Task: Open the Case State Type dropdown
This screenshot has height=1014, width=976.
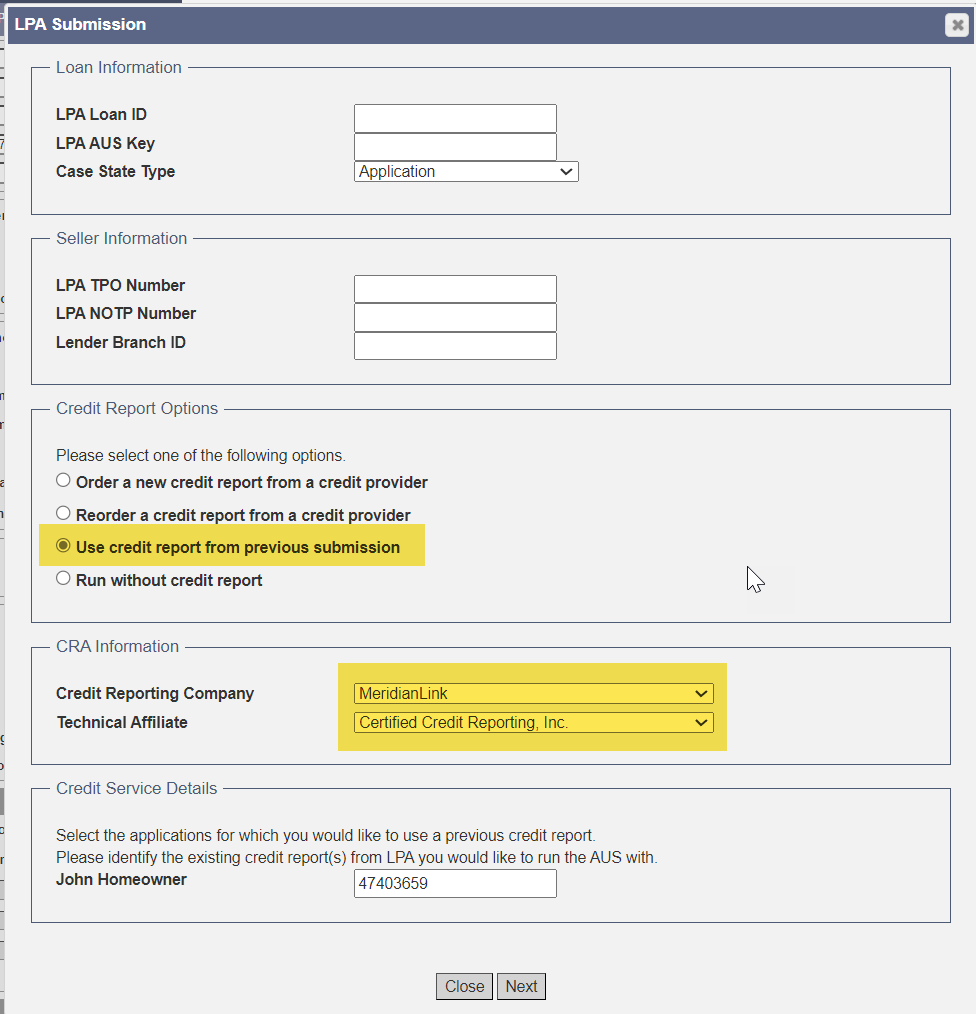Action: [x=466, y=171]
